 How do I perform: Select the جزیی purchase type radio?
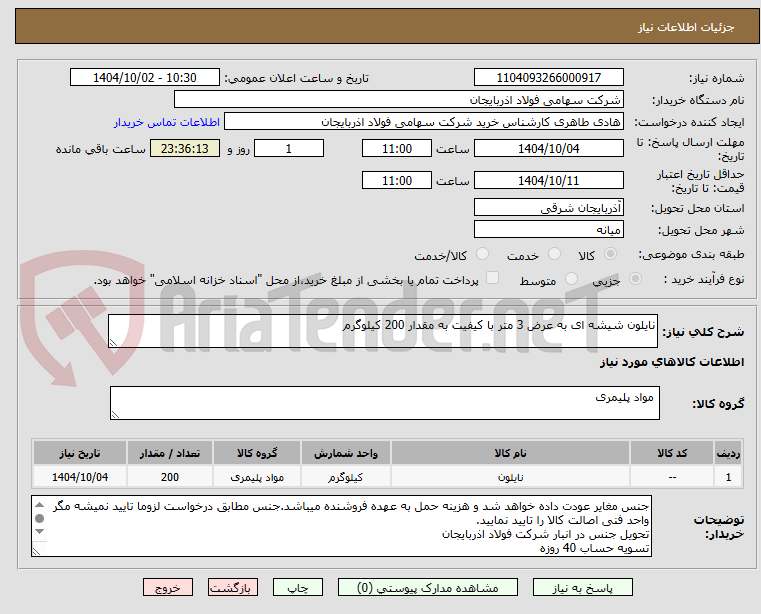(635, 279)
